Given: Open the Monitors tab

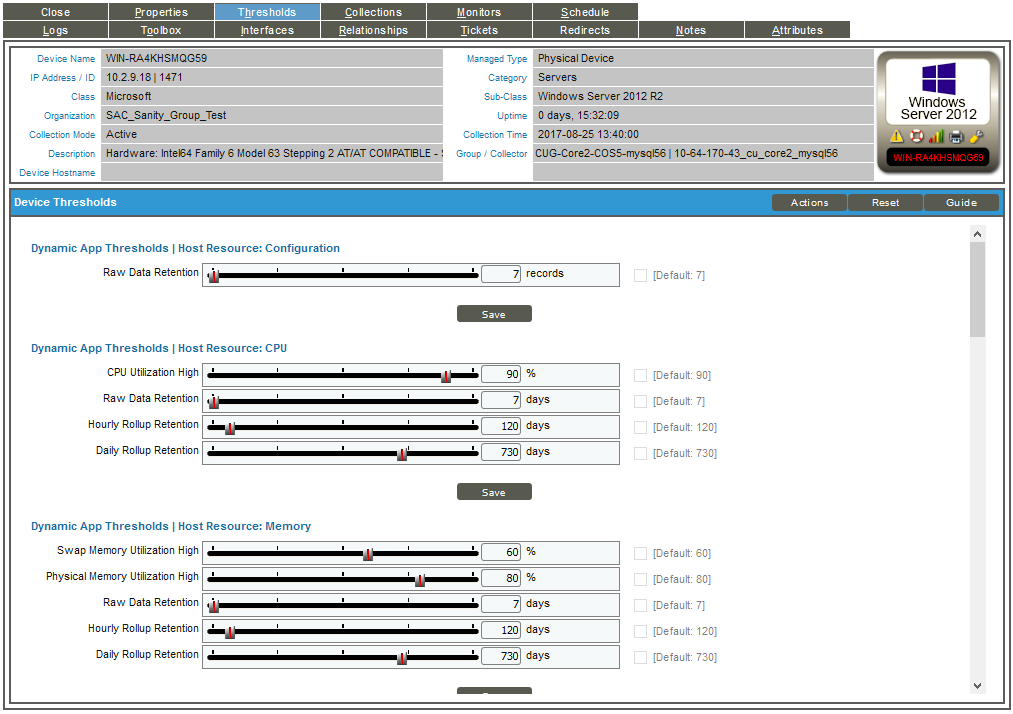Looking at the screenshot, I should 479,11.
